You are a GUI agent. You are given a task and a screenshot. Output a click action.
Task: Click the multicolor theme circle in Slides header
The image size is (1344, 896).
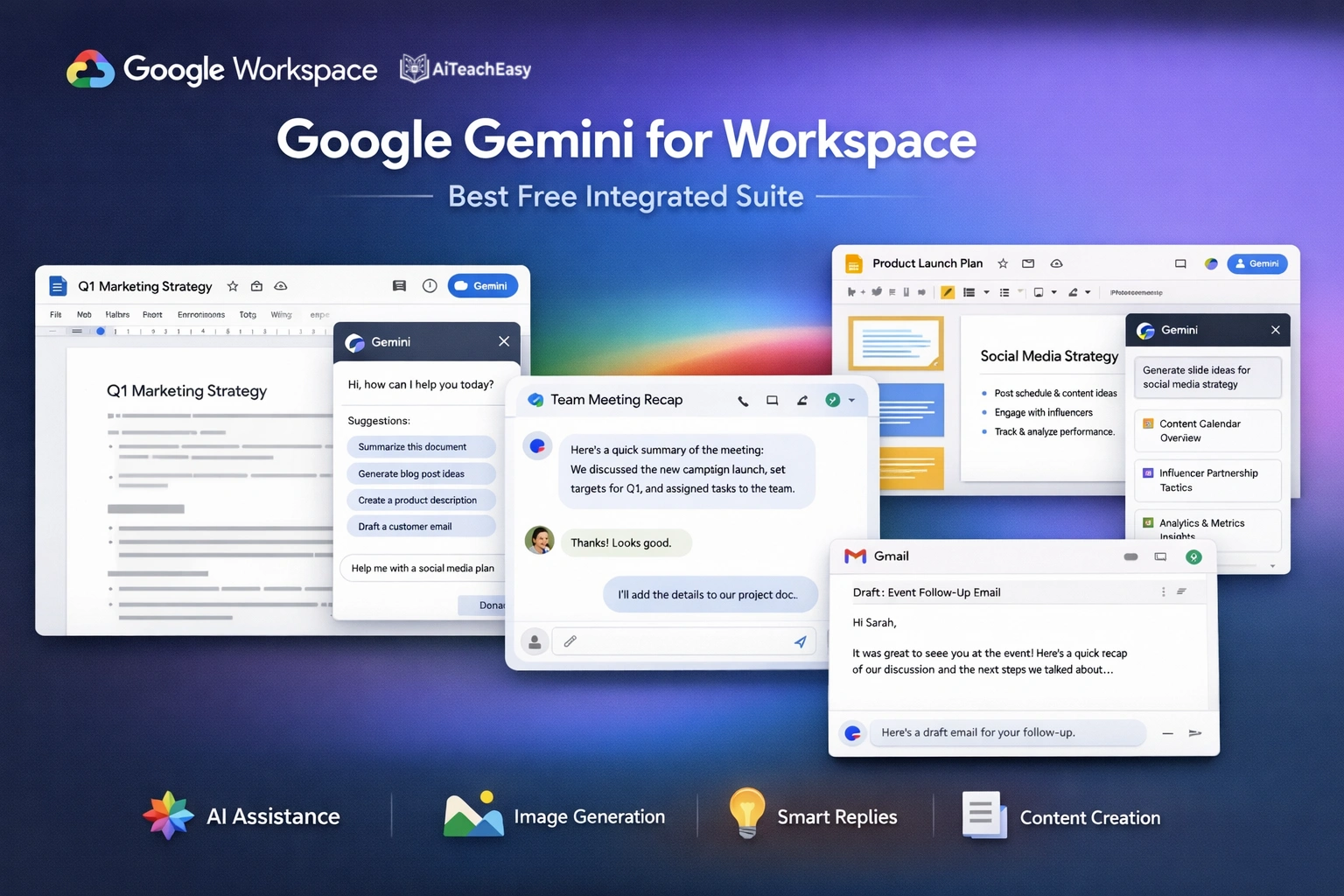[1211, 263]
